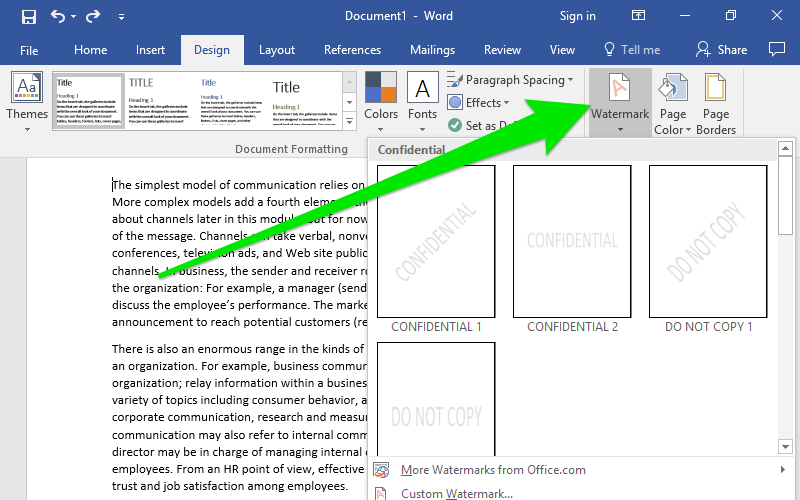Choose the DO NOT COPY 1 watermark
This screenshot has height=500, width=800.
tap(708, 241)
